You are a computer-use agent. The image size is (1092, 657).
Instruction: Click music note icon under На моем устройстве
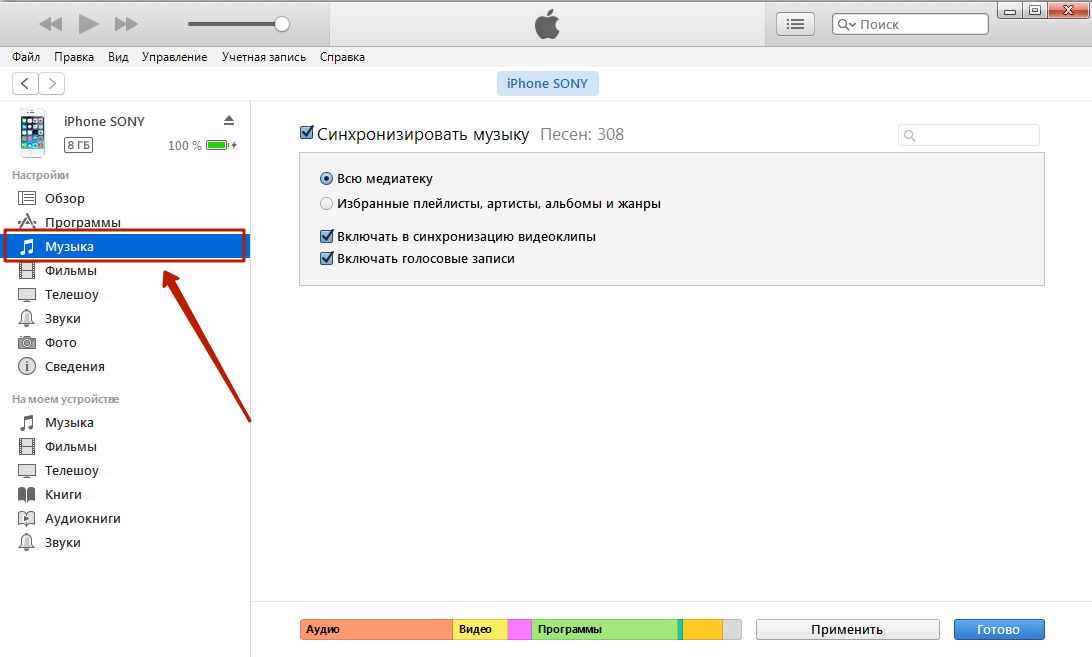[26, 423]
